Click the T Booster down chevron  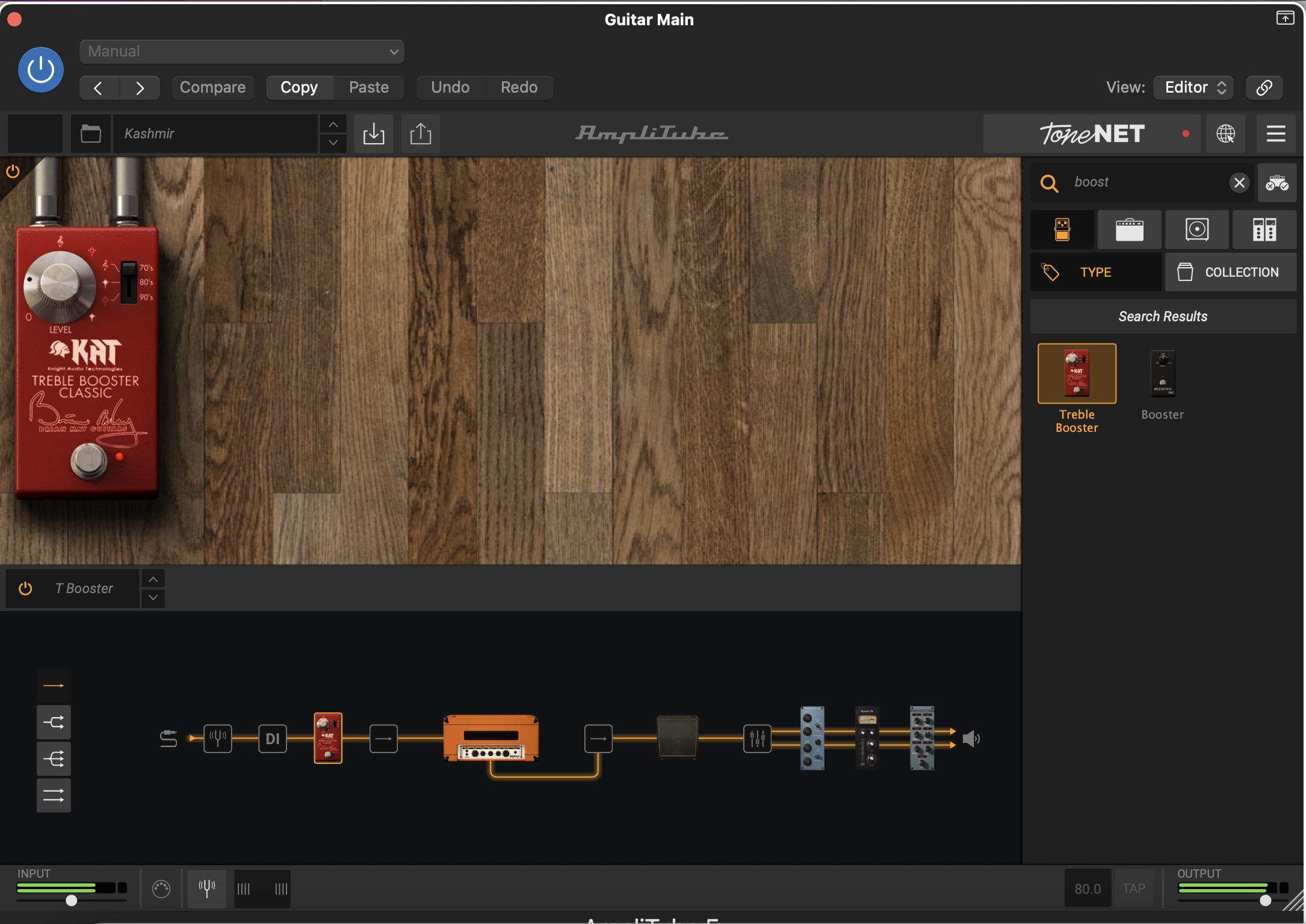[x=153, y=598]
